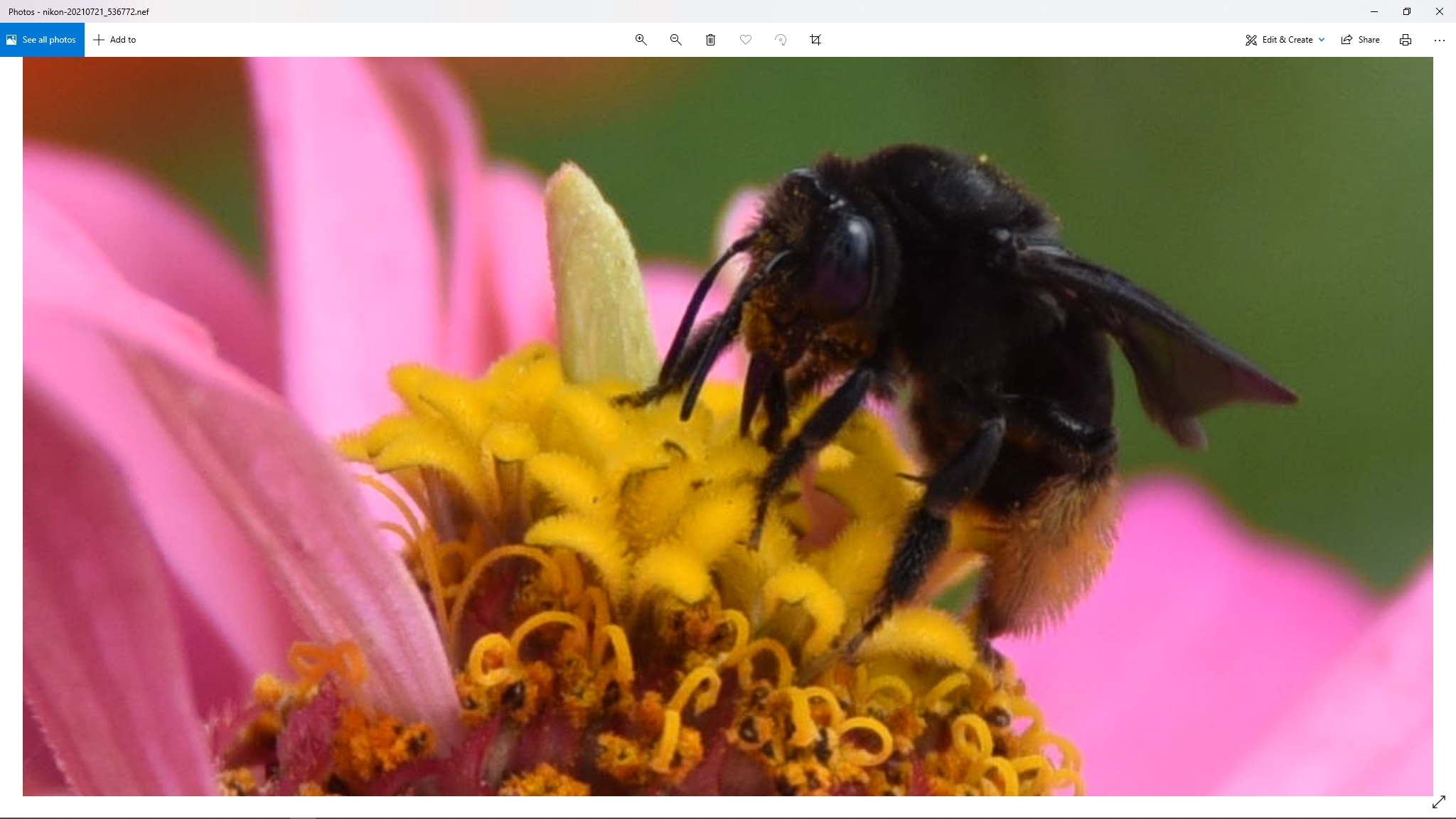The image size is (1456, 819).
Task: Rotate the image using rotate icon
Action: pyautogui.click(x=781, y=40)
